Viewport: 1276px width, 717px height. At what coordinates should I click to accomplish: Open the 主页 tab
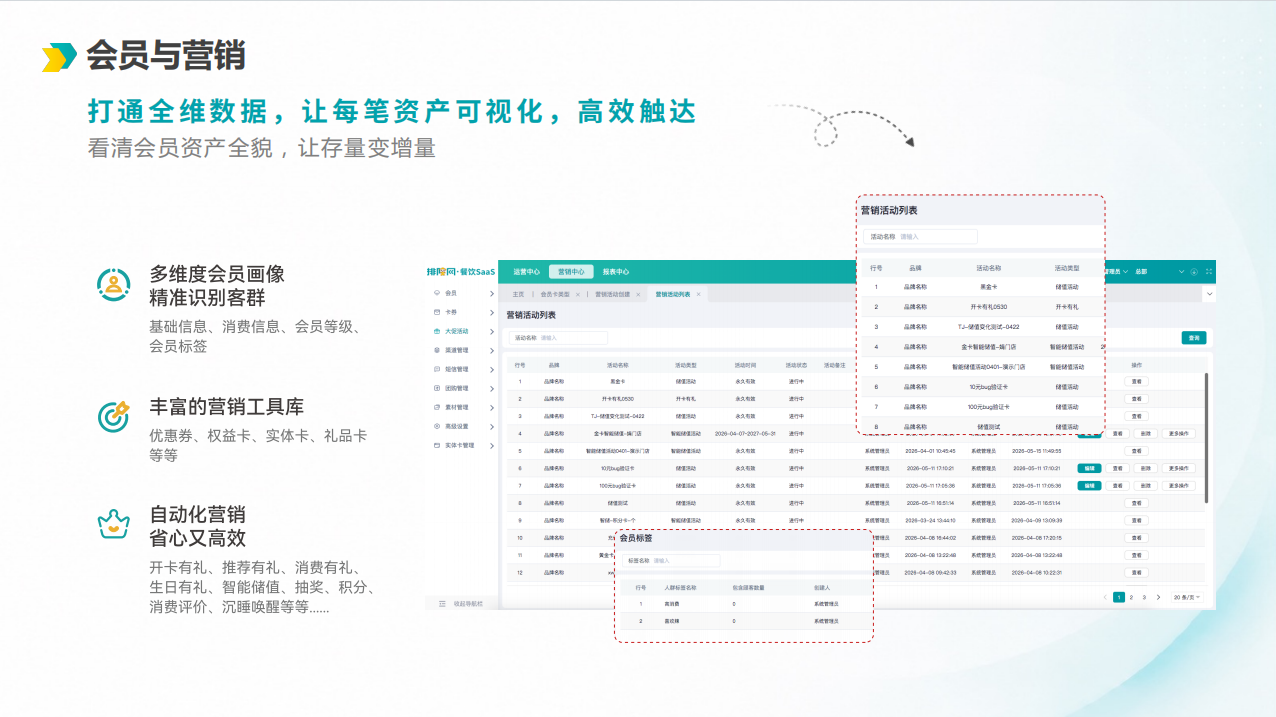point(518,295)
